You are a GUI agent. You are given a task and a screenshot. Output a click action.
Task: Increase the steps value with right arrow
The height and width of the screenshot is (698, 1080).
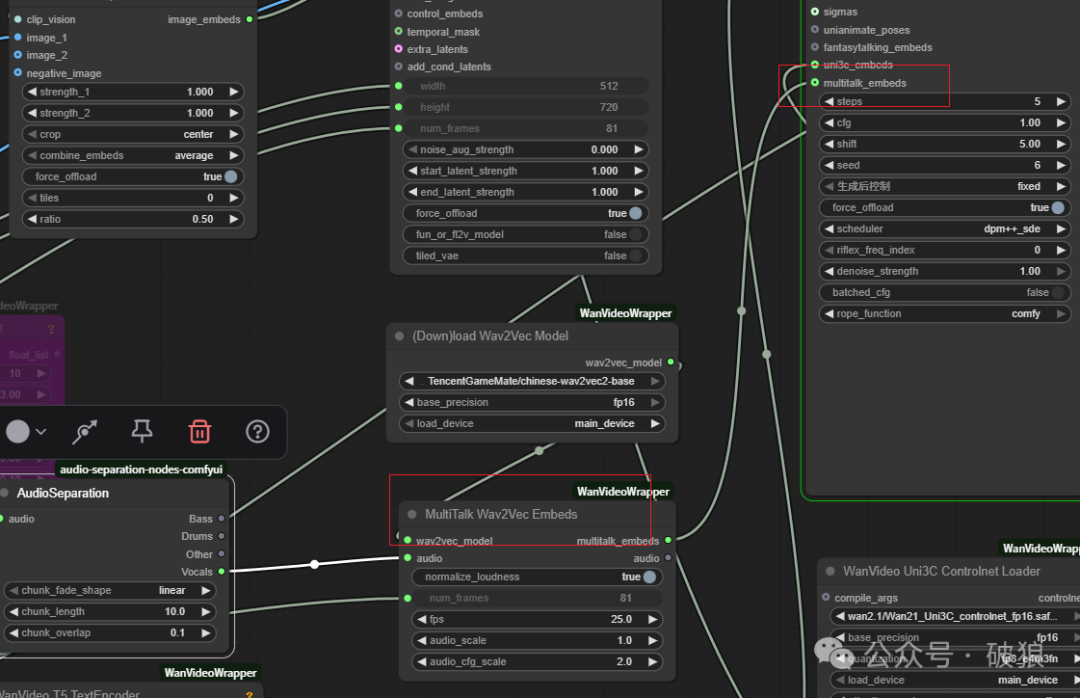click(x=1061, y=102)
